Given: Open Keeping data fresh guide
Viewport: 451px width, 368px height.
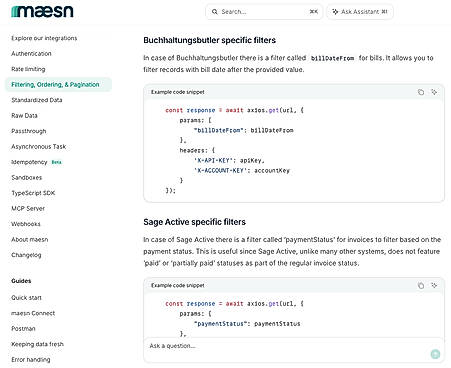Looking at the screenshot, I should (37, 344).
